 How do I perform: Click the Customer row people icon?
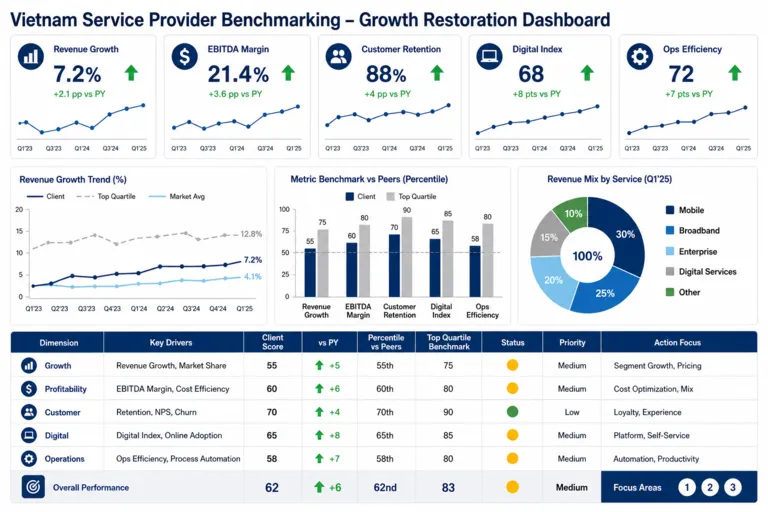point(29,412)
